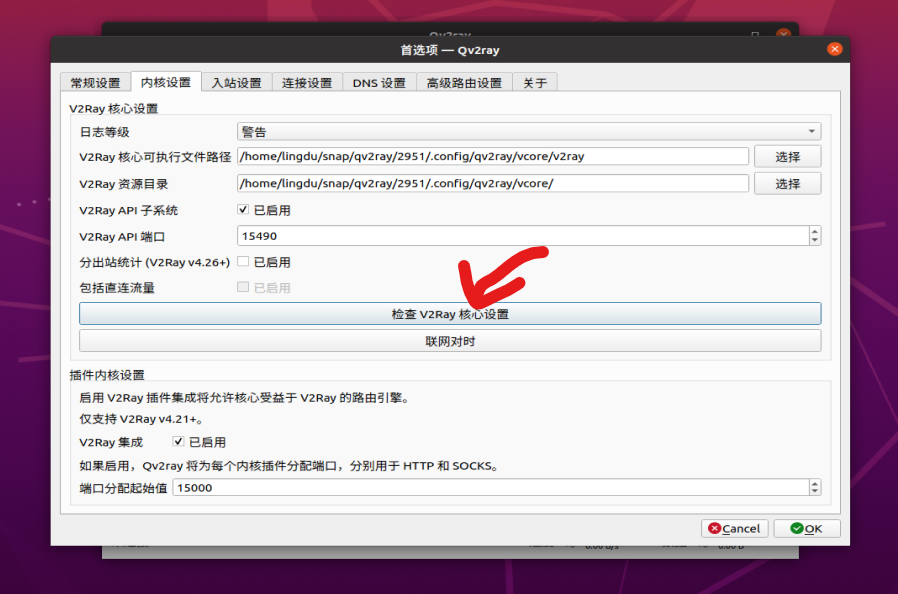Viewport: 898px width, 594px height.
Task: Select the 内核设置 tab
Action: (166, 82)
